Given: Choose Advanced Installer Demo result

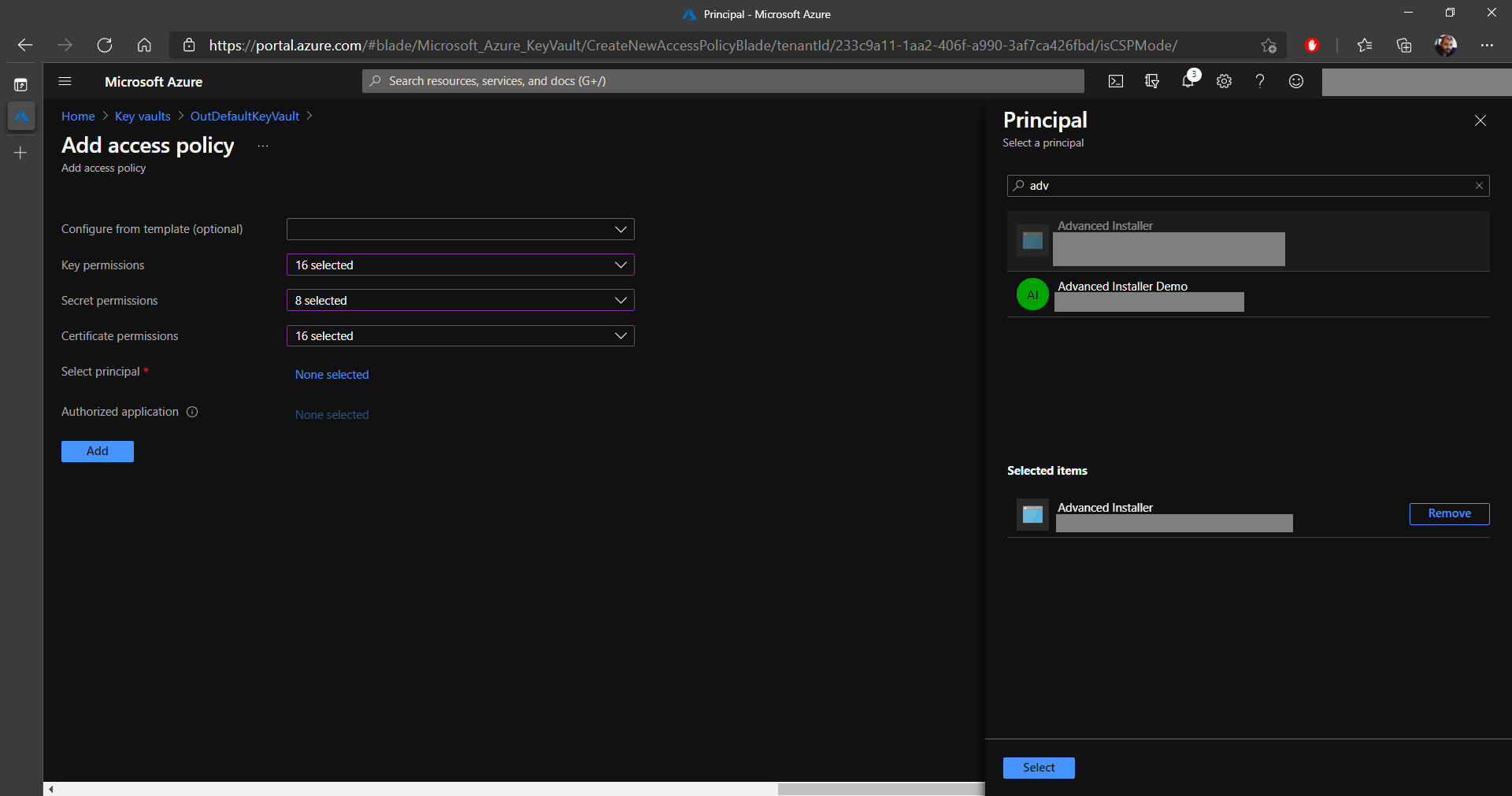Looking at the screenshot, I should tap(1248, 294).
